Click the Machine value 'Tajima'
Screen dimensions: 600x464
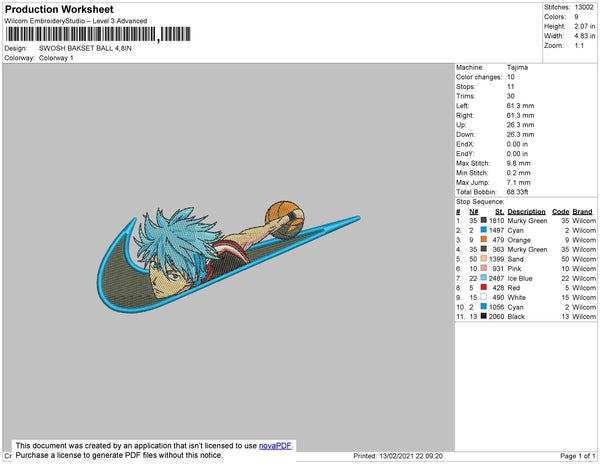click(x=517, y=67)
